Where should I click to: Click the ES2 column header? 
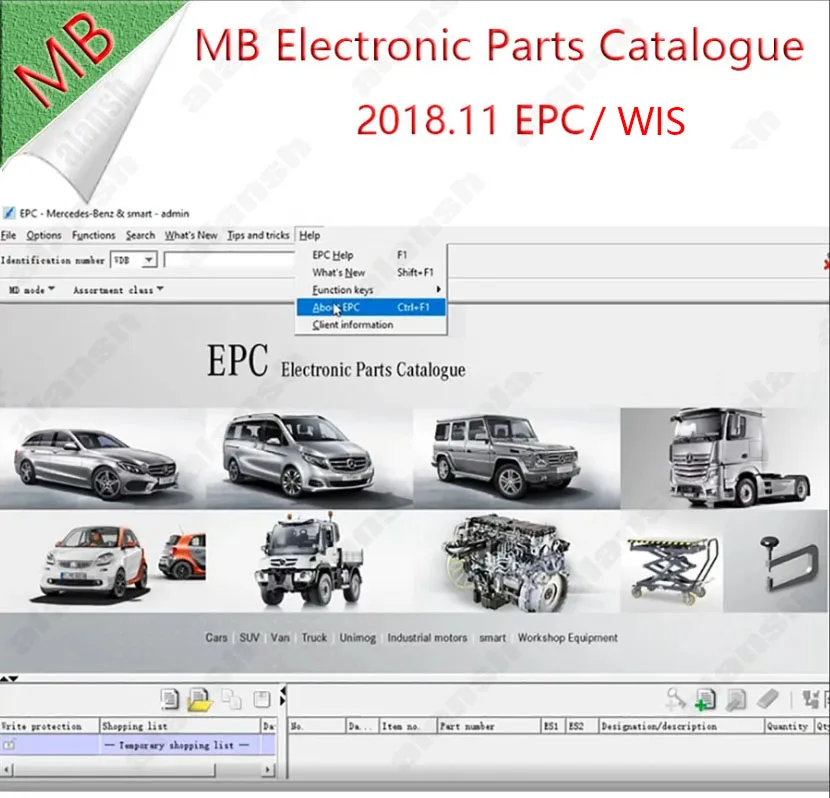point(581,726)
